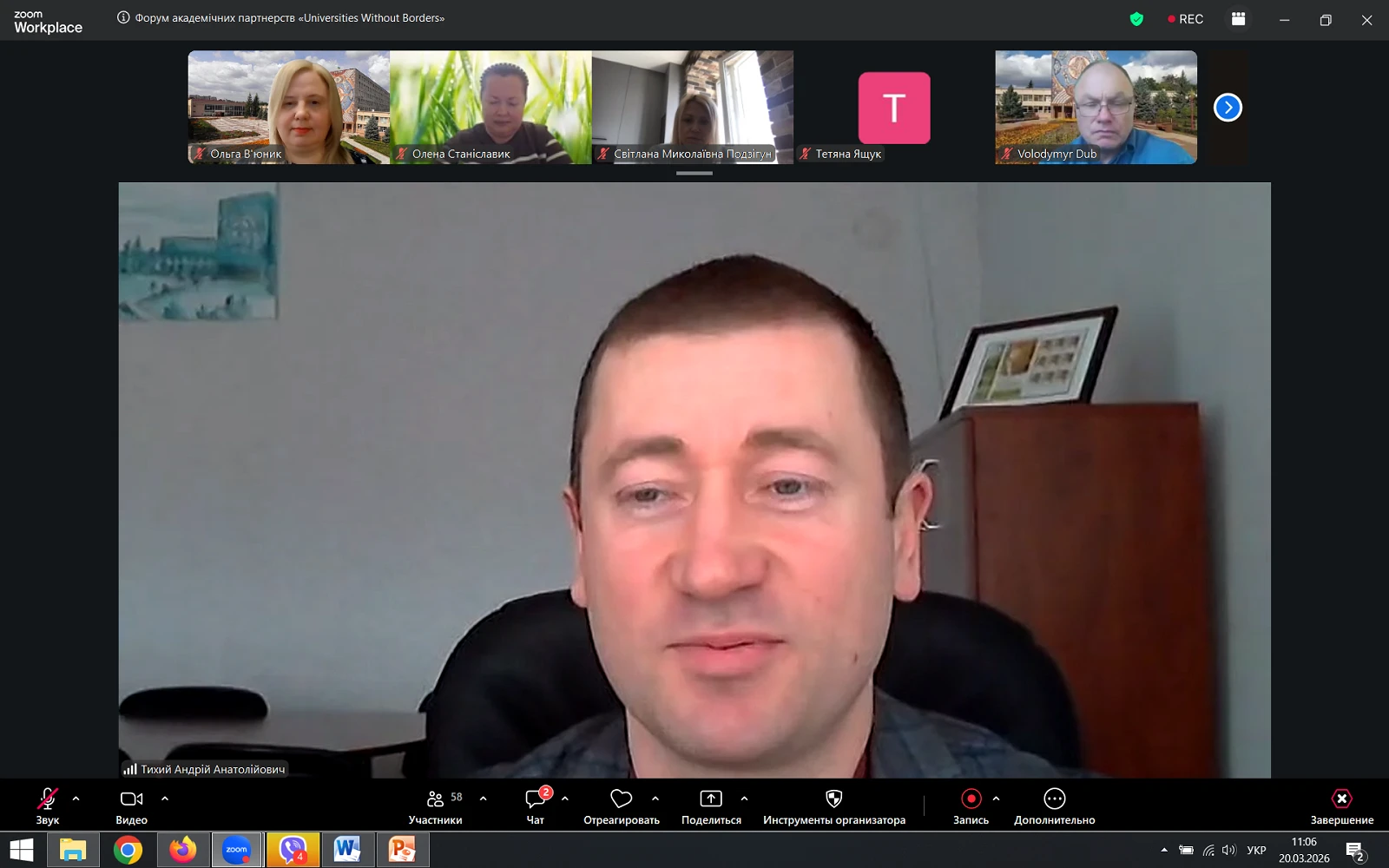Expand video options arrow next to Видео
The height and width of the screenshot is (868, 1389).
(165, 799)
